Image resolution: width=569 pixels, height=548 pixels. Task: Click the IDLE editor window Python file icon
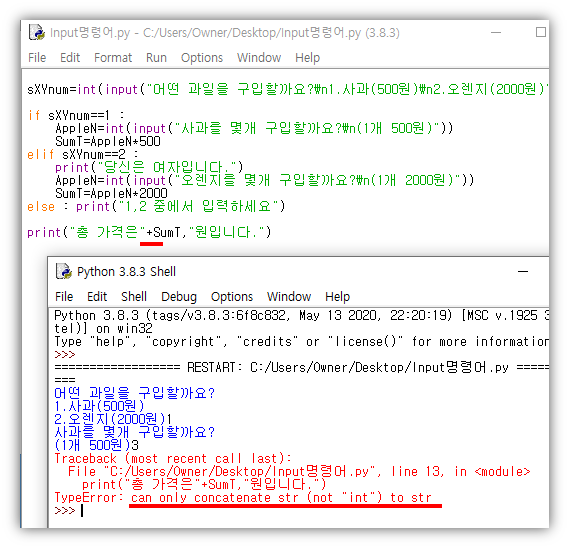(x=37, y=32)
